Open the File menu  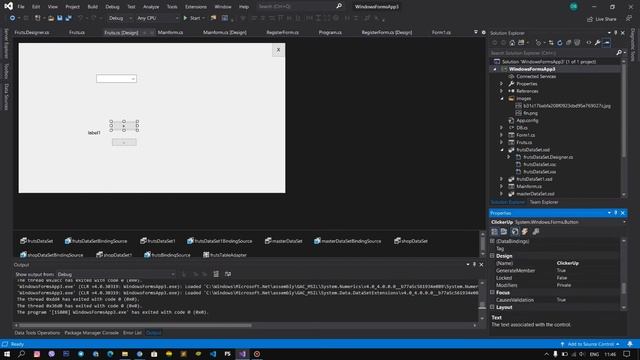(x=21, y=7)
